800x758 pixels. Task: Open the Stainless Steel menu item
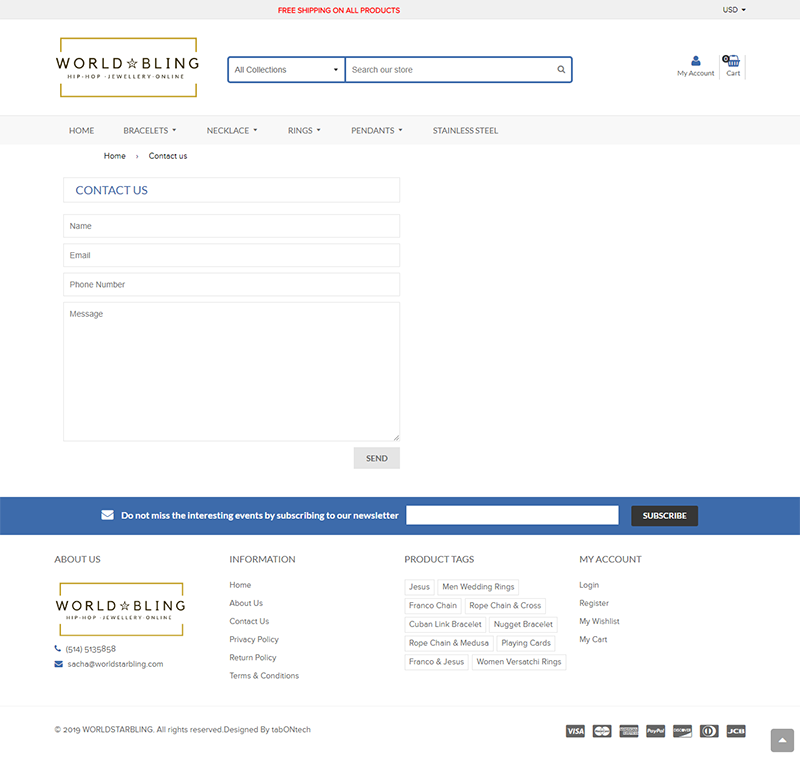(x=465, y=131)
